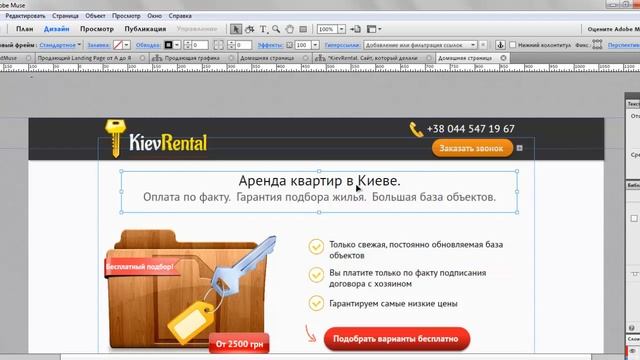Image resolution: width=640 pixels, height=360 pixels.
Task: Open the Справка menu
Action: [x=180, y=16]
